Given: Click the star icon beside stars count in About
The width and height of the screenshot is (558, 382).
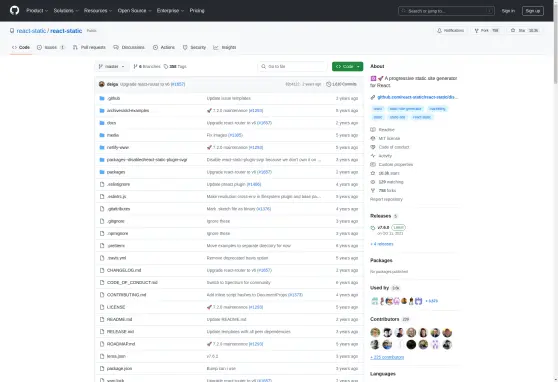Looking at the screenshot, I should (x=373, y=173).
